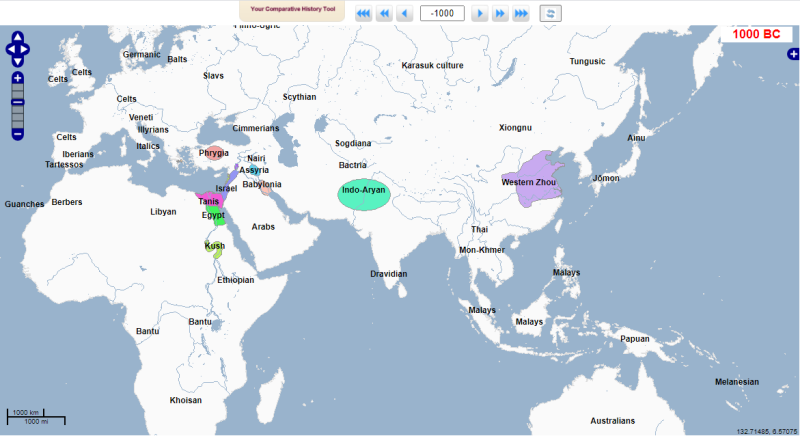Pan the map right
The height and width of the screenshot is (436, 800).
(x=24, y=49)
